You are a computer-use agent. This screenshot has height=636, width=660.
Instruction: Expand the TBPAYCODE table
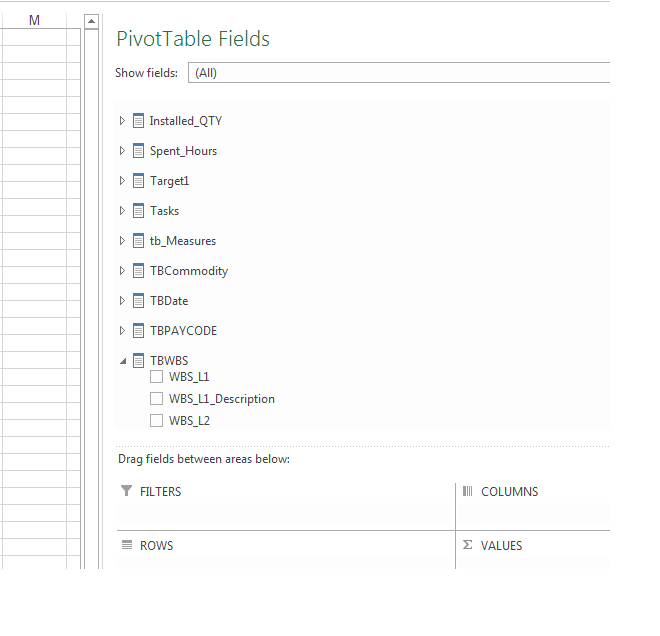[122, 330]
